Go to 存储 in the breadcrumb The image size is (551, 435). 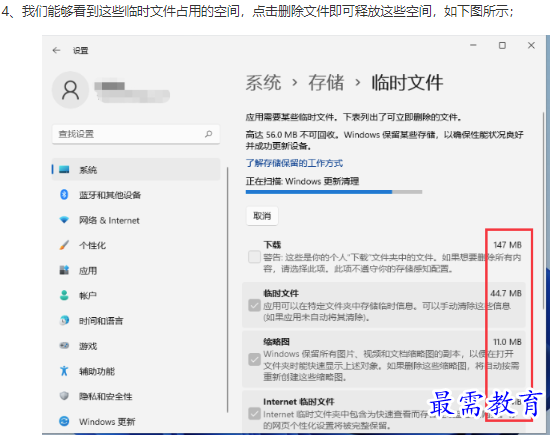tap(326, 83)
